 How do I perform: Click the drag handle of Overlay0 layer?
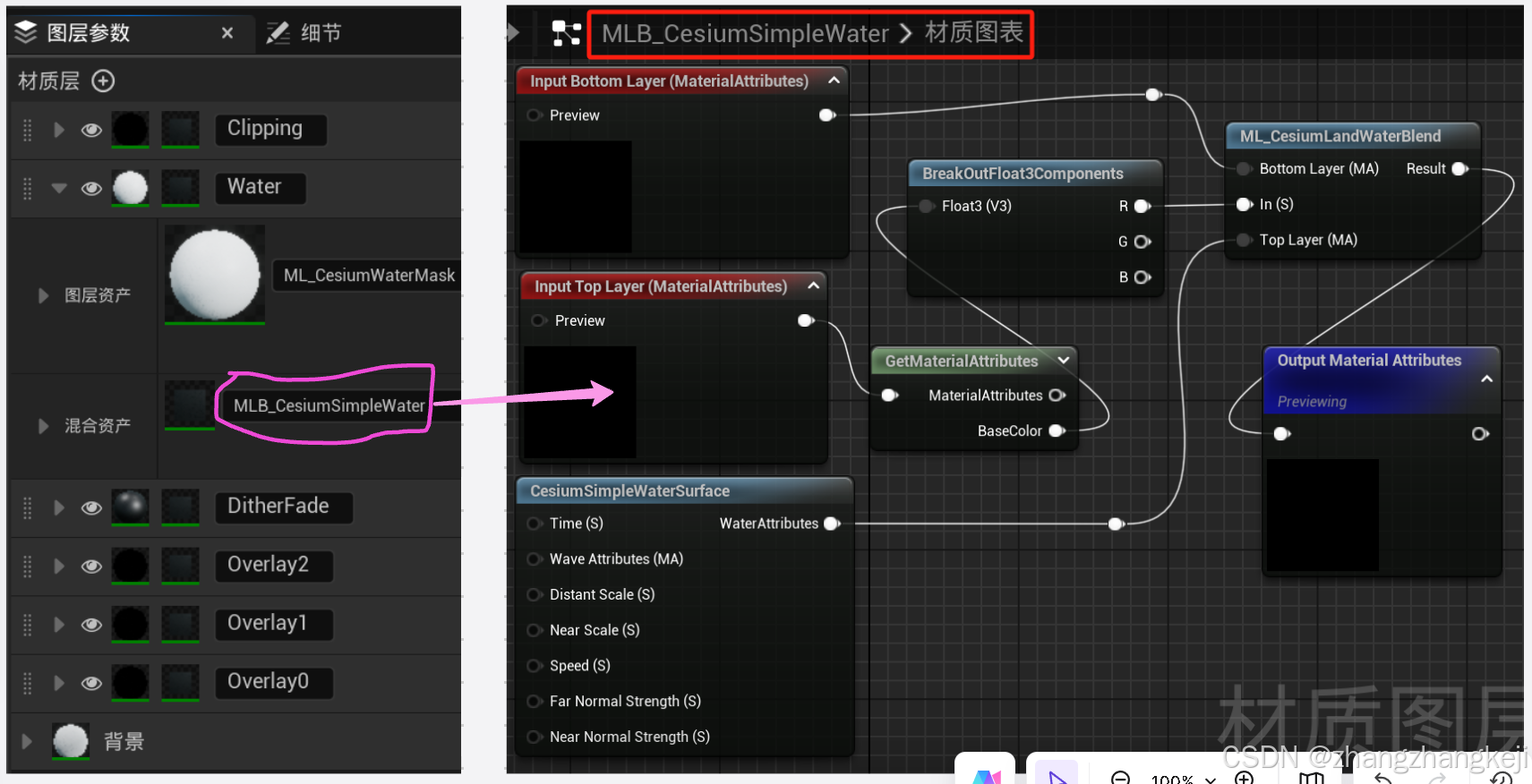[27, 684]
